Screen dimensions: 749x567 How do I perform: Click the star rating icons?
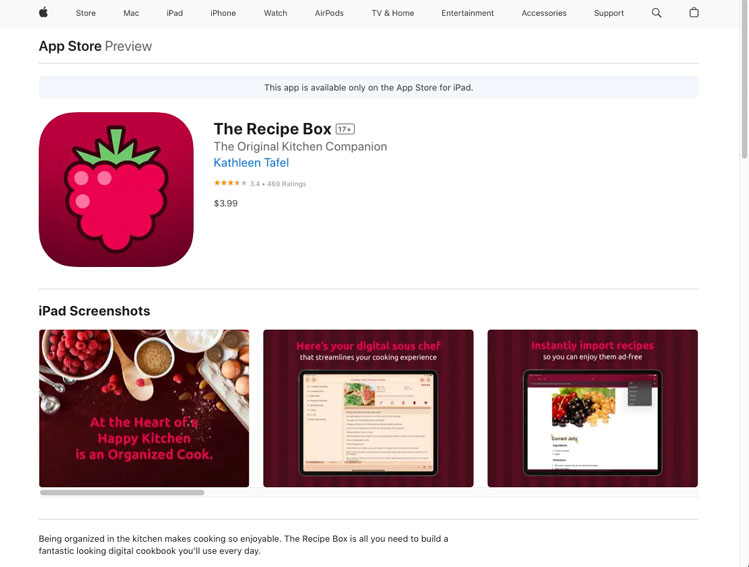[x=230, y=183]
